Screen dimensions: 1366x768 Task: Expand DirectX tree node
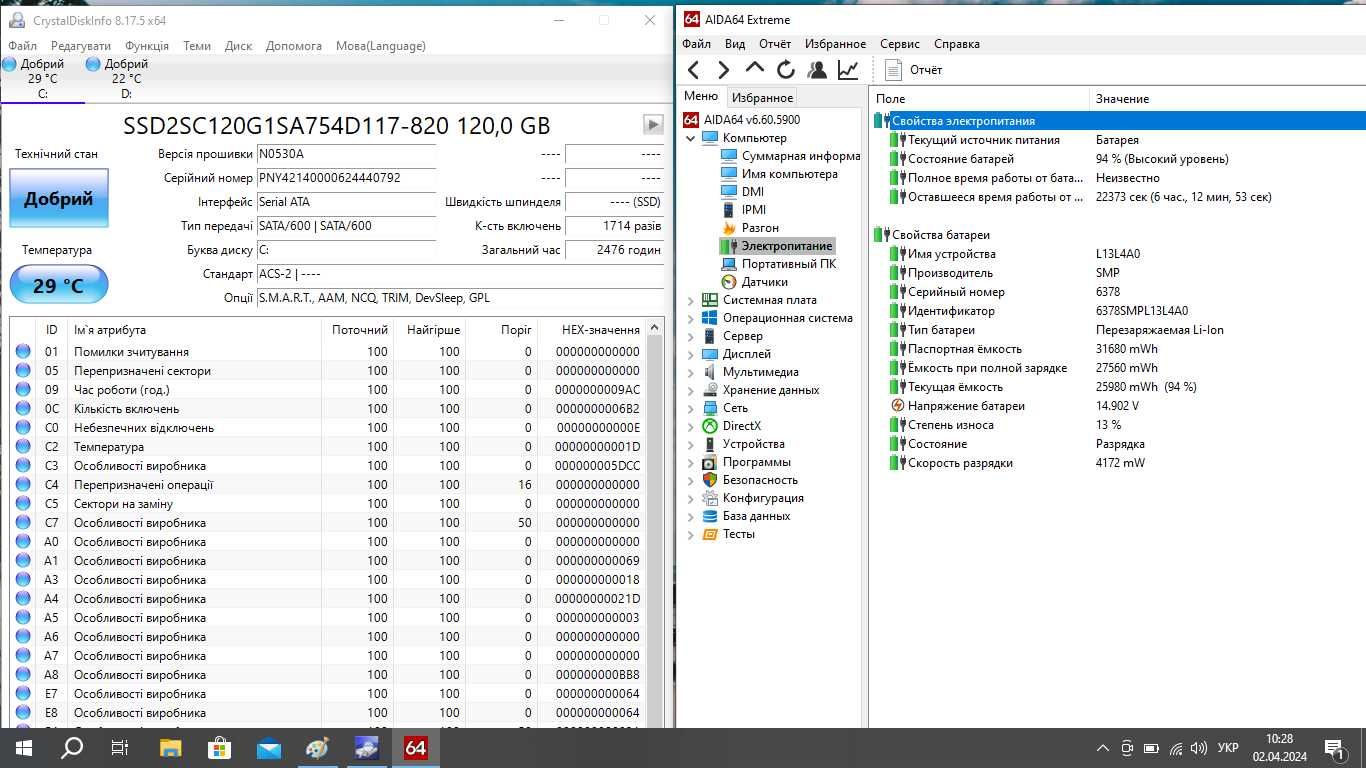(x=690, y=426)
